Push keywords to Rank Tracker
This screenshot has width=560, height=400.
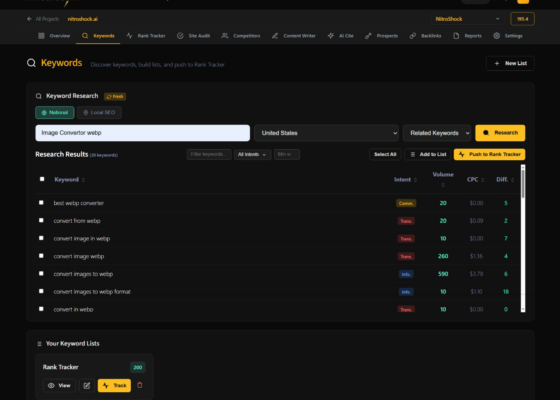[x=489, y=154]
